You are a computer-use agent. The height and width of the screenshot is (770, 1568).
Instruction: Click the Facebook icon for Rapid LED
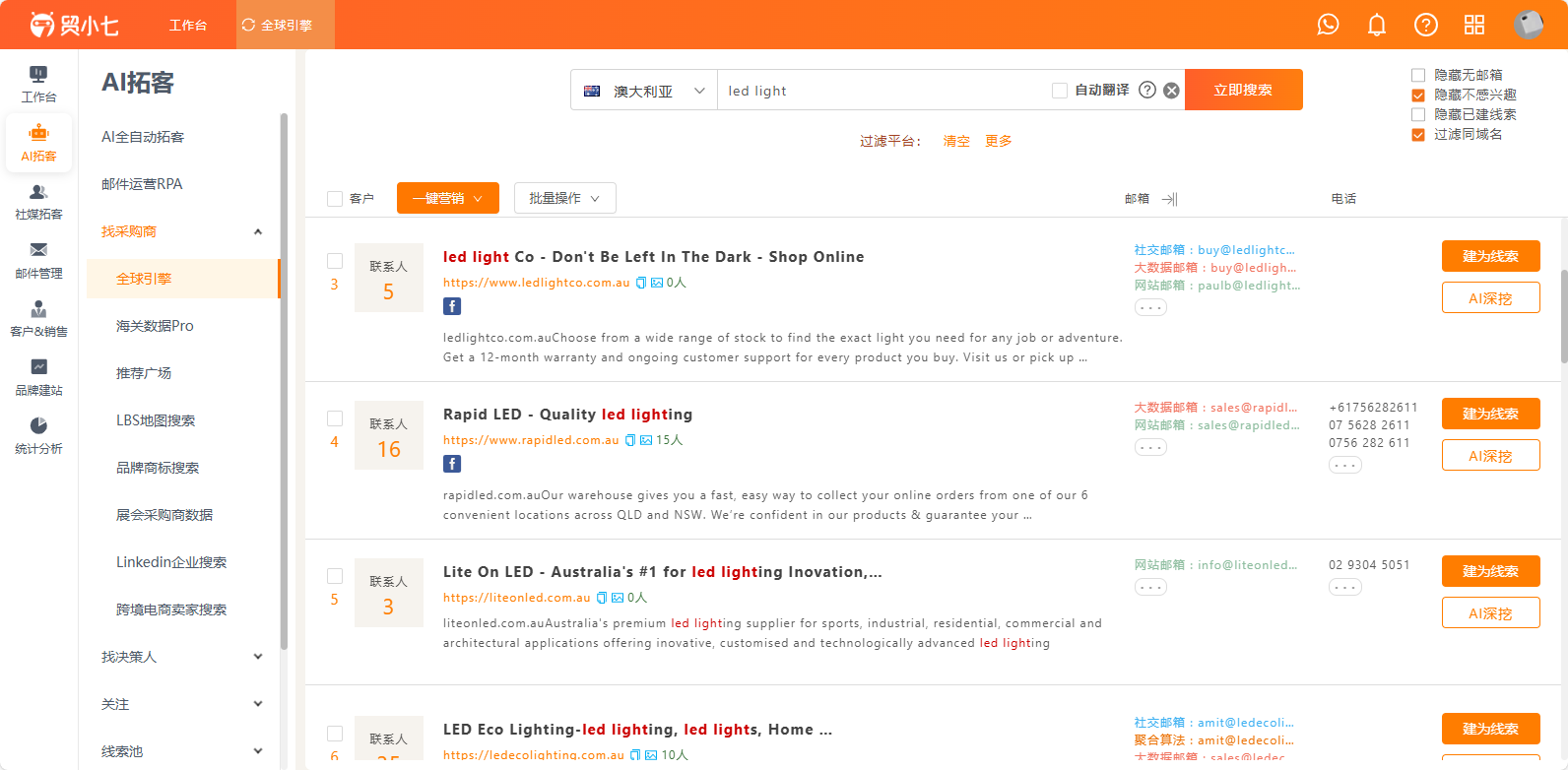[x=452, y=464]
